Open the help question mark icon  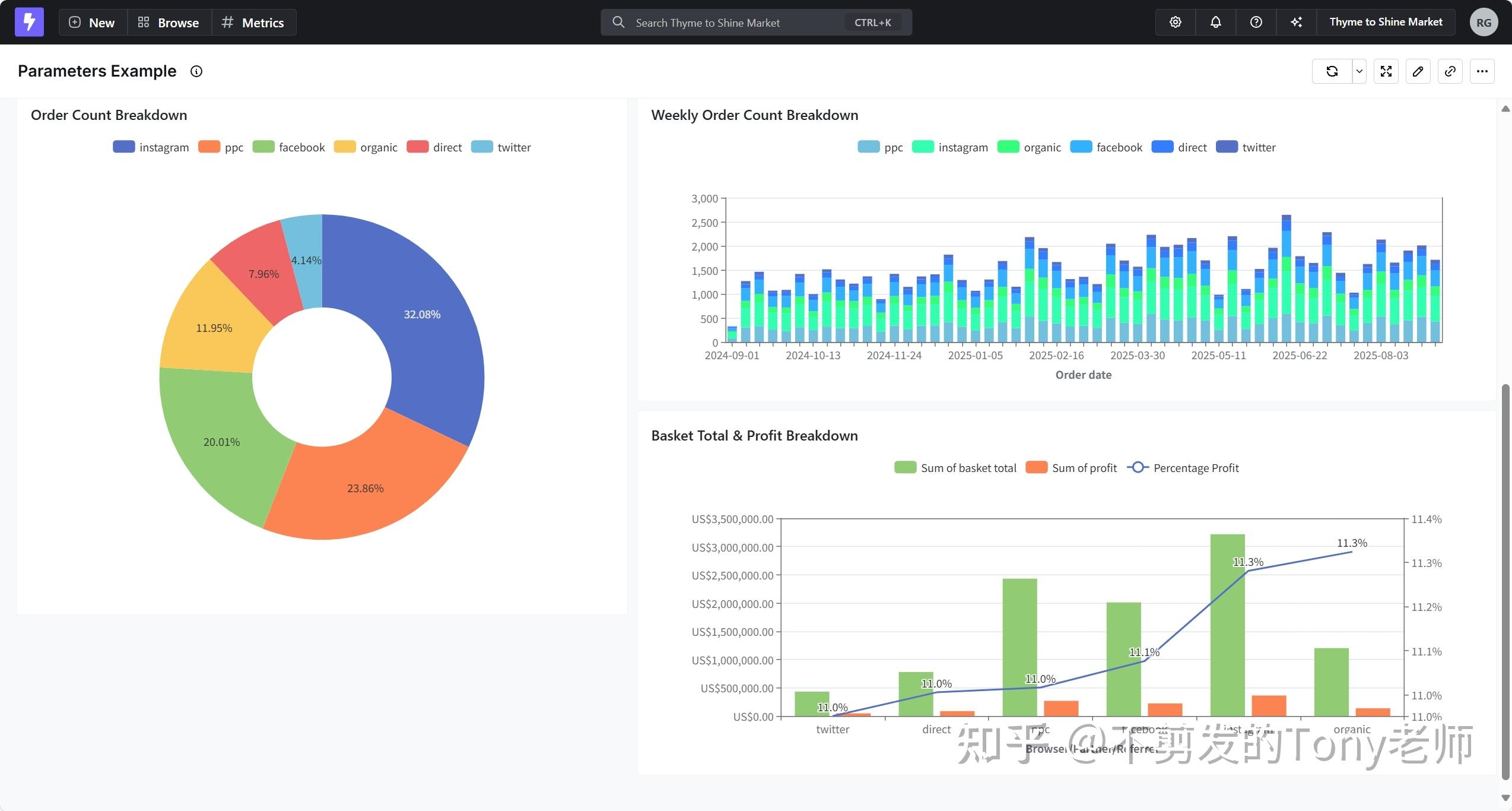[1256, 22]
